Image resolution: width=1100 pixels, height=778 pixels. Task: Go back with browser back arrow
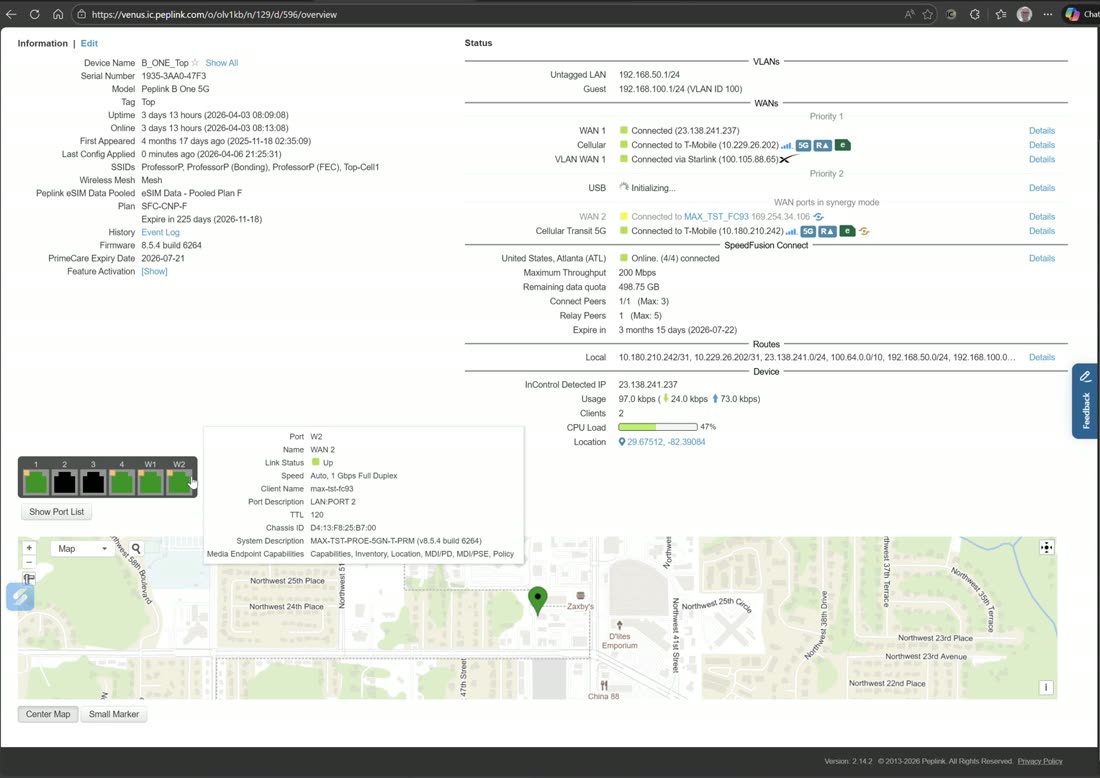[x=11, y=14]
